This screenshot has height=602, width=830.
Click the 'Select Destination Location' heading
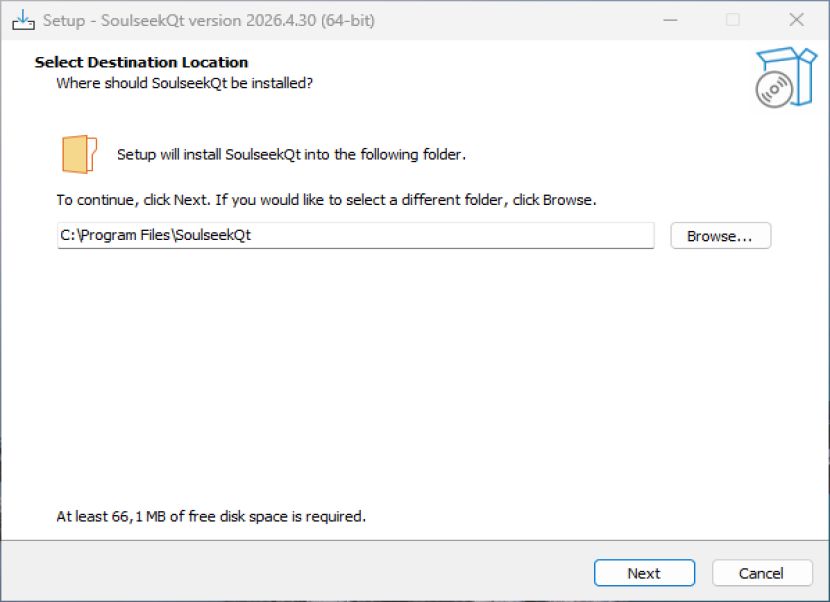coord(141,62)
